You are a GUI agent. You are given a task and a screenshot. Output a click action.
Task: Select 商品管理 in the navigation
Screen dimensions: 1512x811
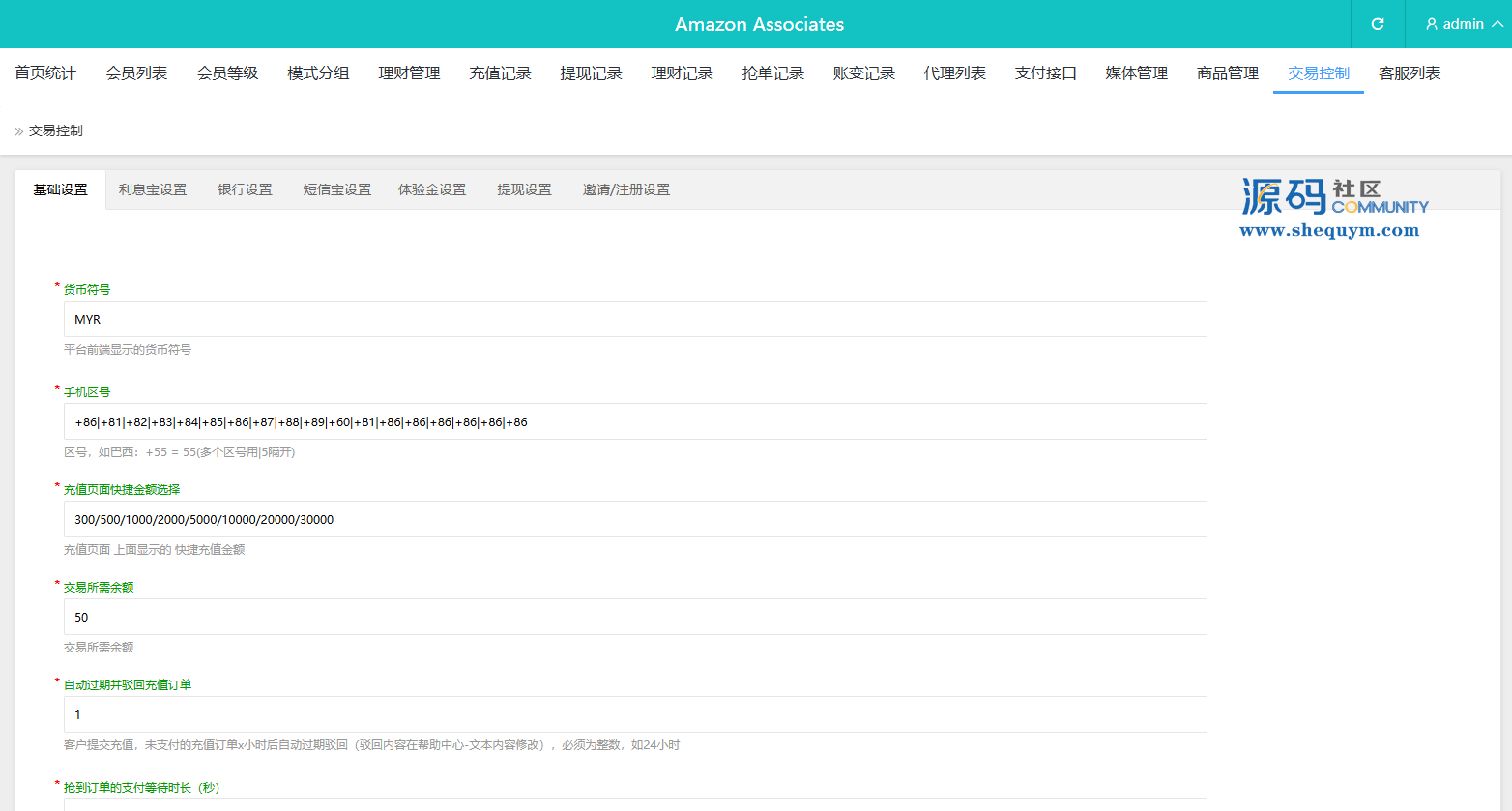[x=1227, y=73]
